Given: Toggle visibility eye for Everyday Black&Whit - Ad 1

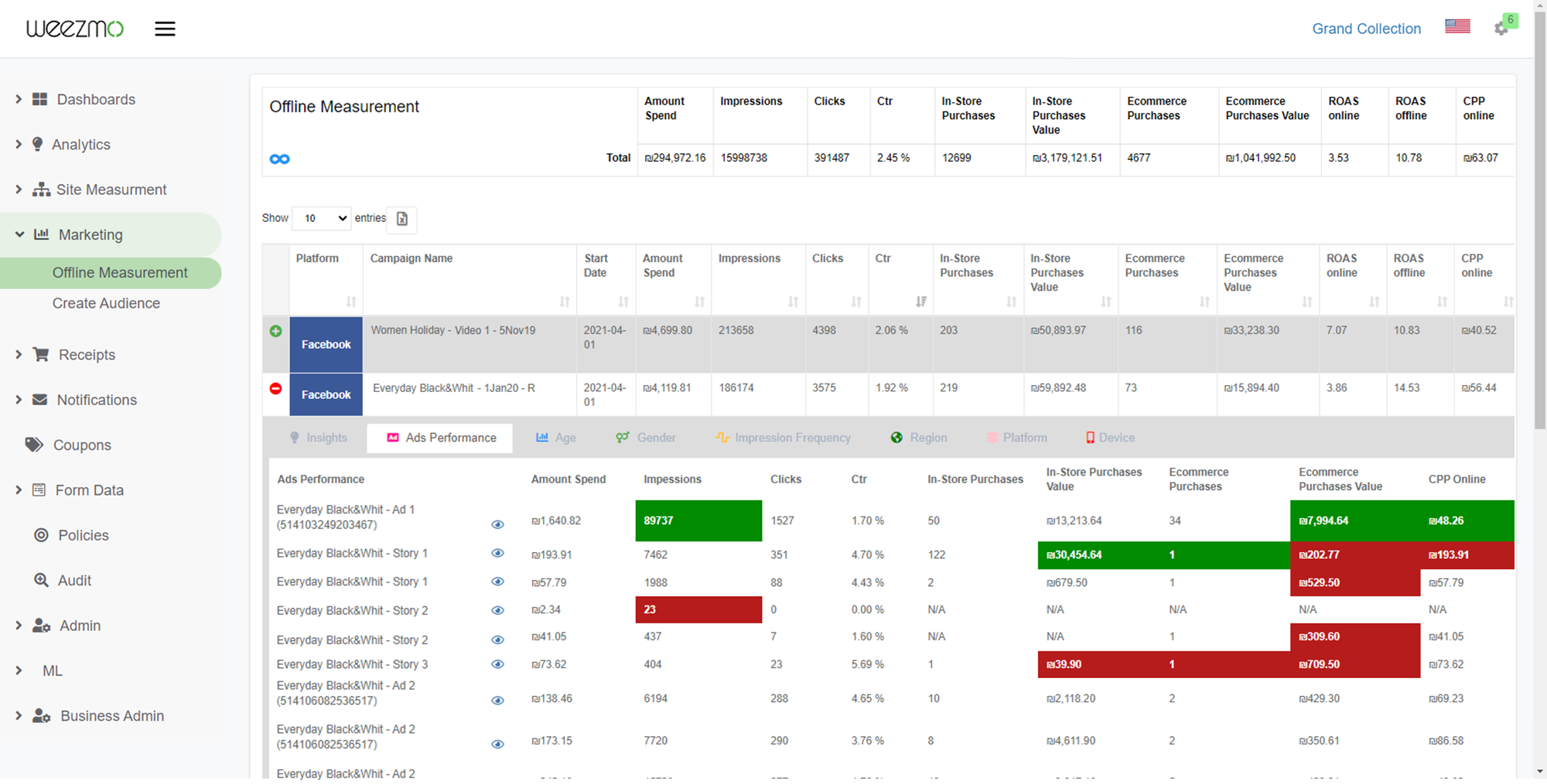Looking at the screenshot, I should 498,524.
